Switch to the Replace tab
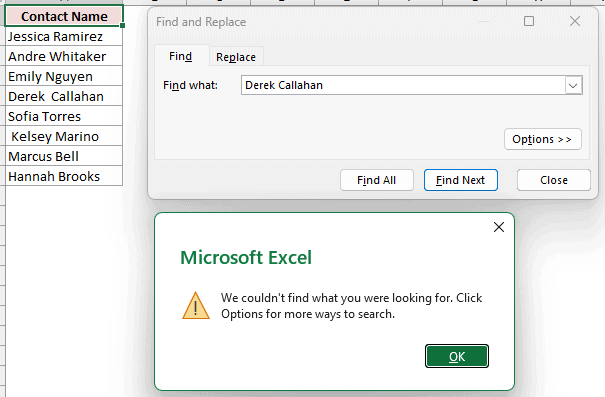Viewport: 605px width, 397px height. tap(236, 57)
